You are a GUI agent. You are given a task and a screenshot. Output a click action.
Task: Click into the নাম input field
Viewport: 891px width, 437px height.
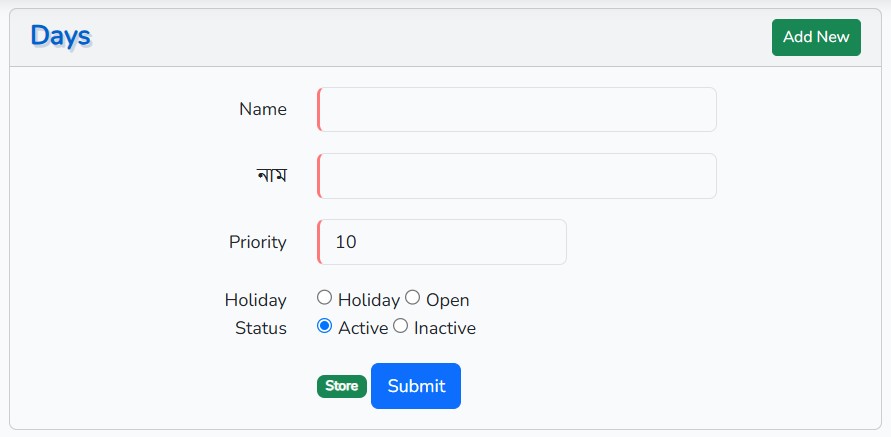tap(517, 176)
